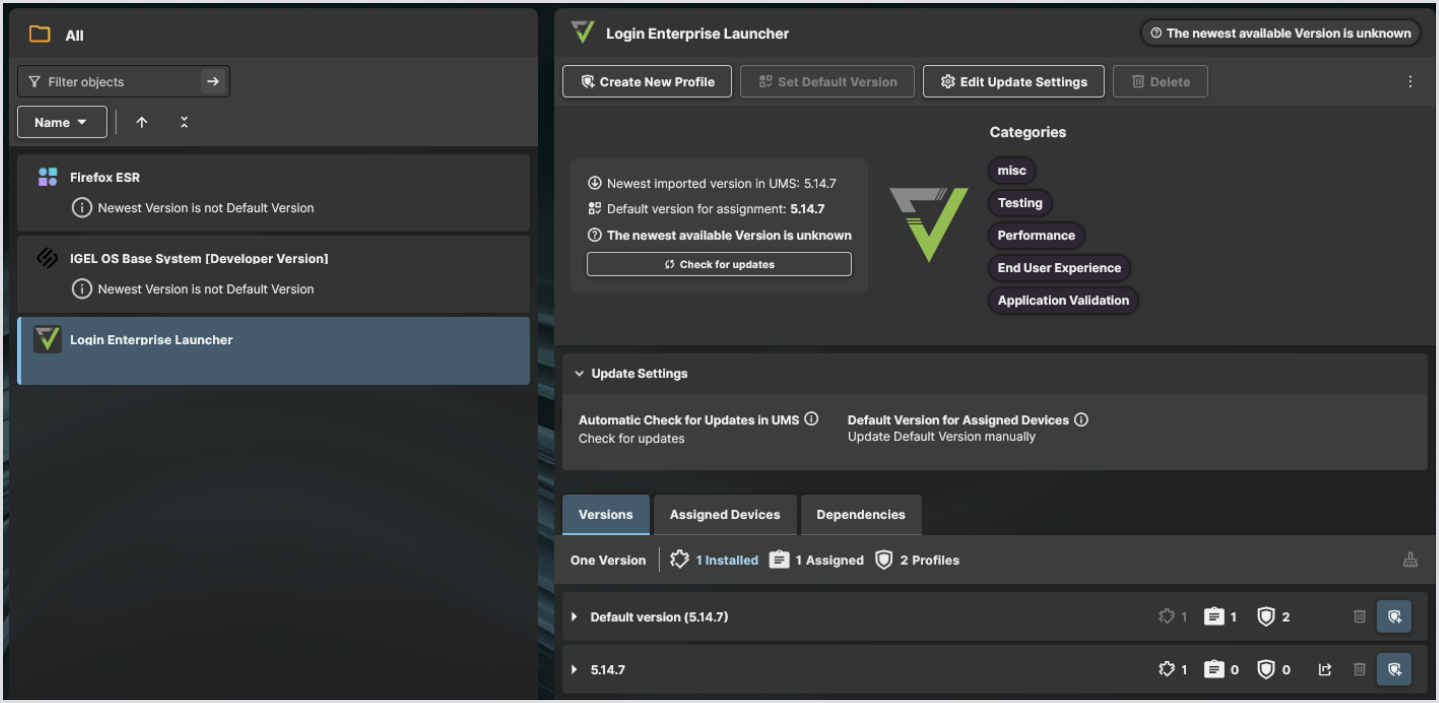
Task: Click create profile icon in Default version row
Action: point(1394,617)
